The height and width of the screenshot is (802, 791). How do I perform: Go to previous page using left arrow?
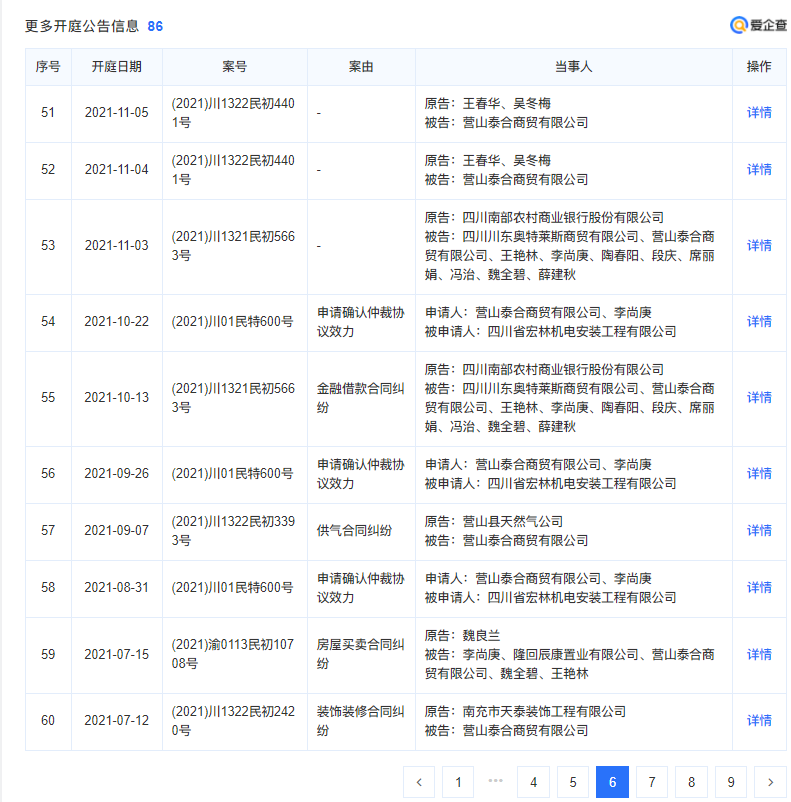click(419, 782)
